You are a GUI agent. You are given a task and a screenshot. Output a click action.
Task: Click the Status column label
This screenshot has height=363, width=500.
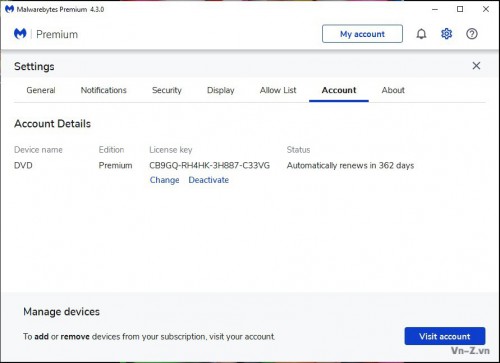point(298,150)
